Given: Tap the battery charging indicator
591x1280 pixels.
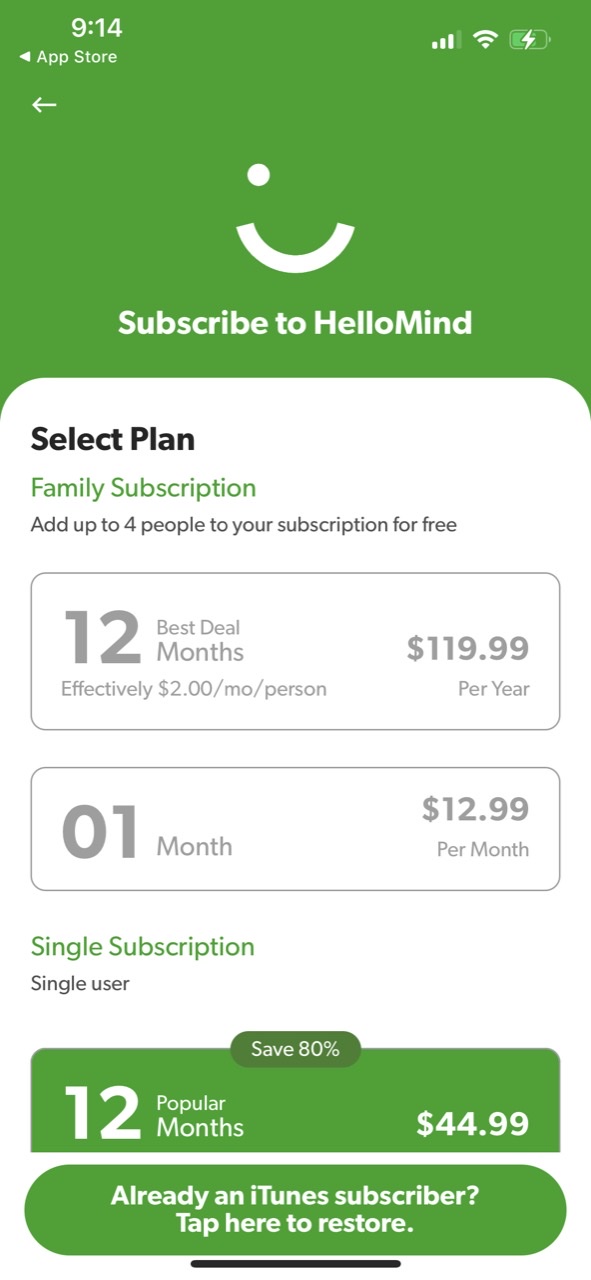Looking at the screenshot, I should point(530,40).
